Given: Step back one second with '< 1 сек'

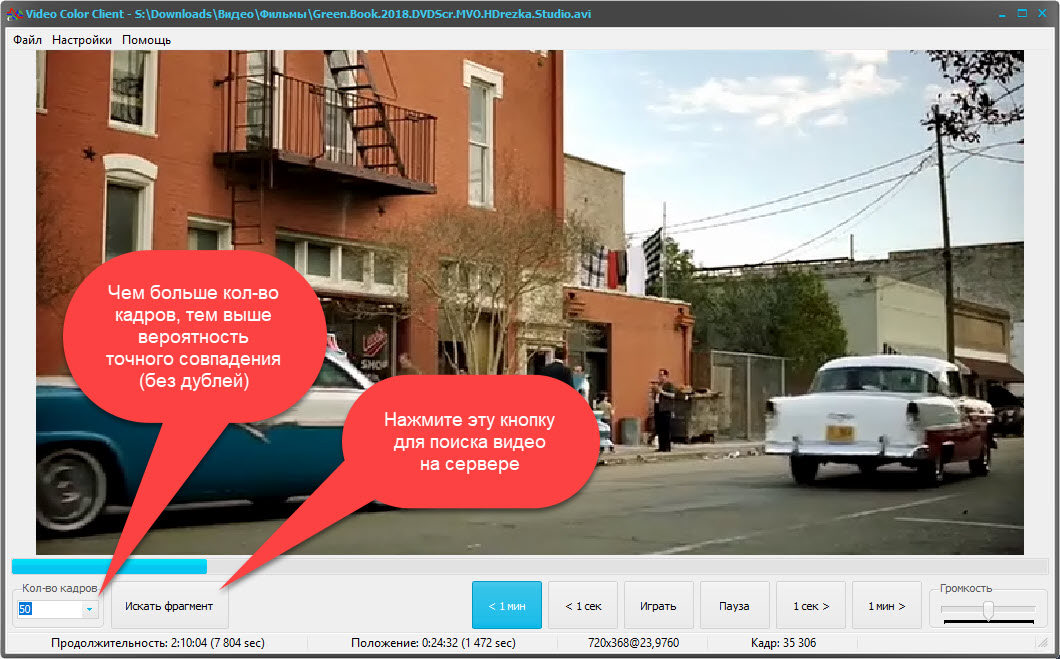Looking at the screenshot, I should (x=583, y=606).
